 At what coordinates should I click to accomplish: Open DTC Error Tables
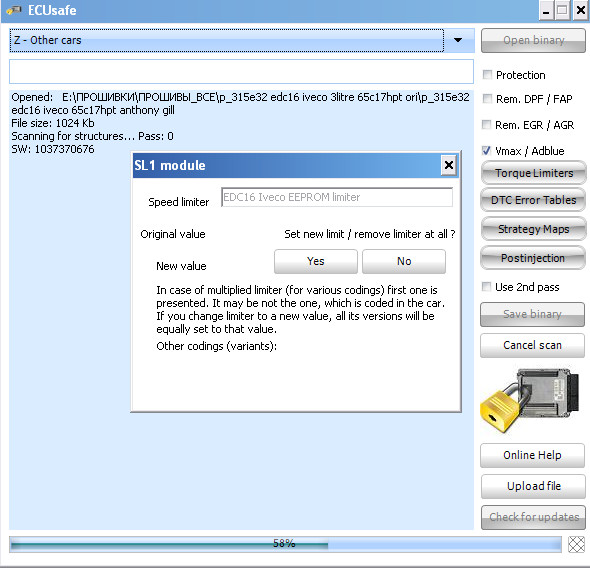tap(533, 200)
